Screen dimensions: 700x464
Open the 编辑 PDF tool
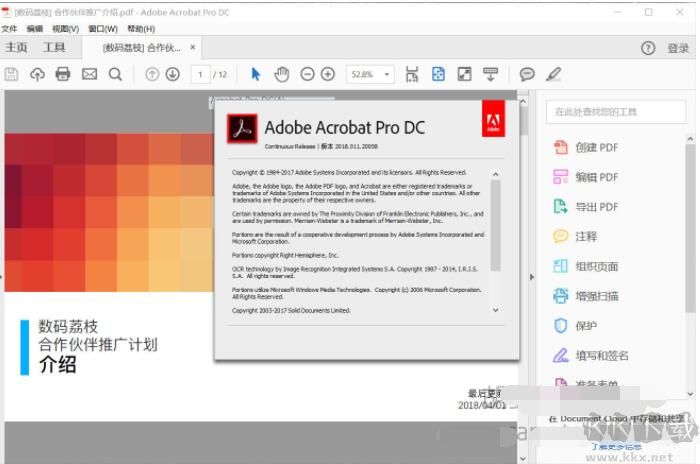click(x=586, y=177)
